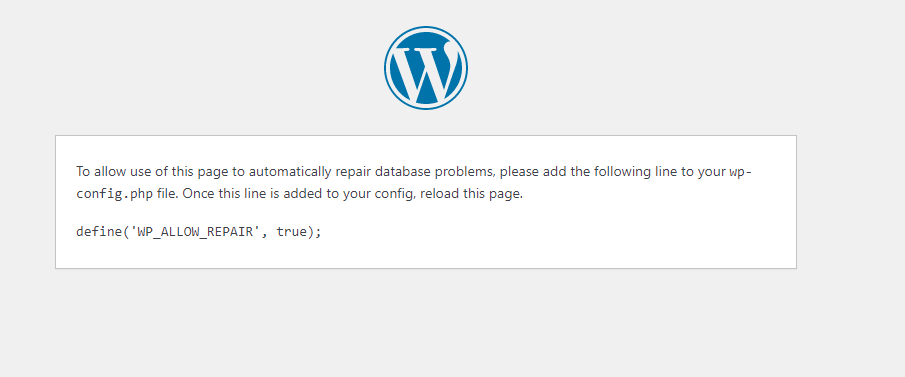The width and height of the screenshot is (905, 377).
Task: Click the word repair in first sentence
Action: (x=353, y=173)
